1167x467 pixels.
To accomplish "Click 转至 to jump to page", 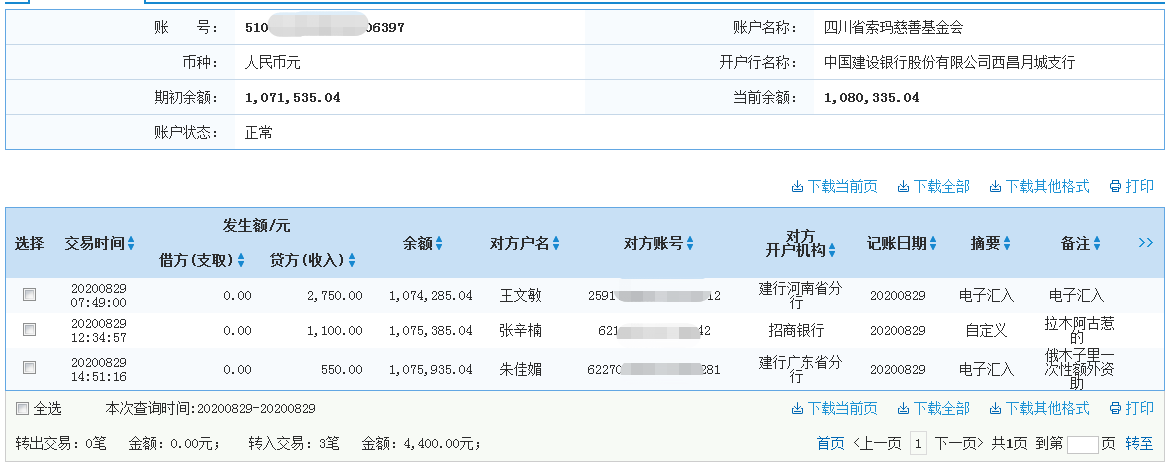I will 1139,444.
